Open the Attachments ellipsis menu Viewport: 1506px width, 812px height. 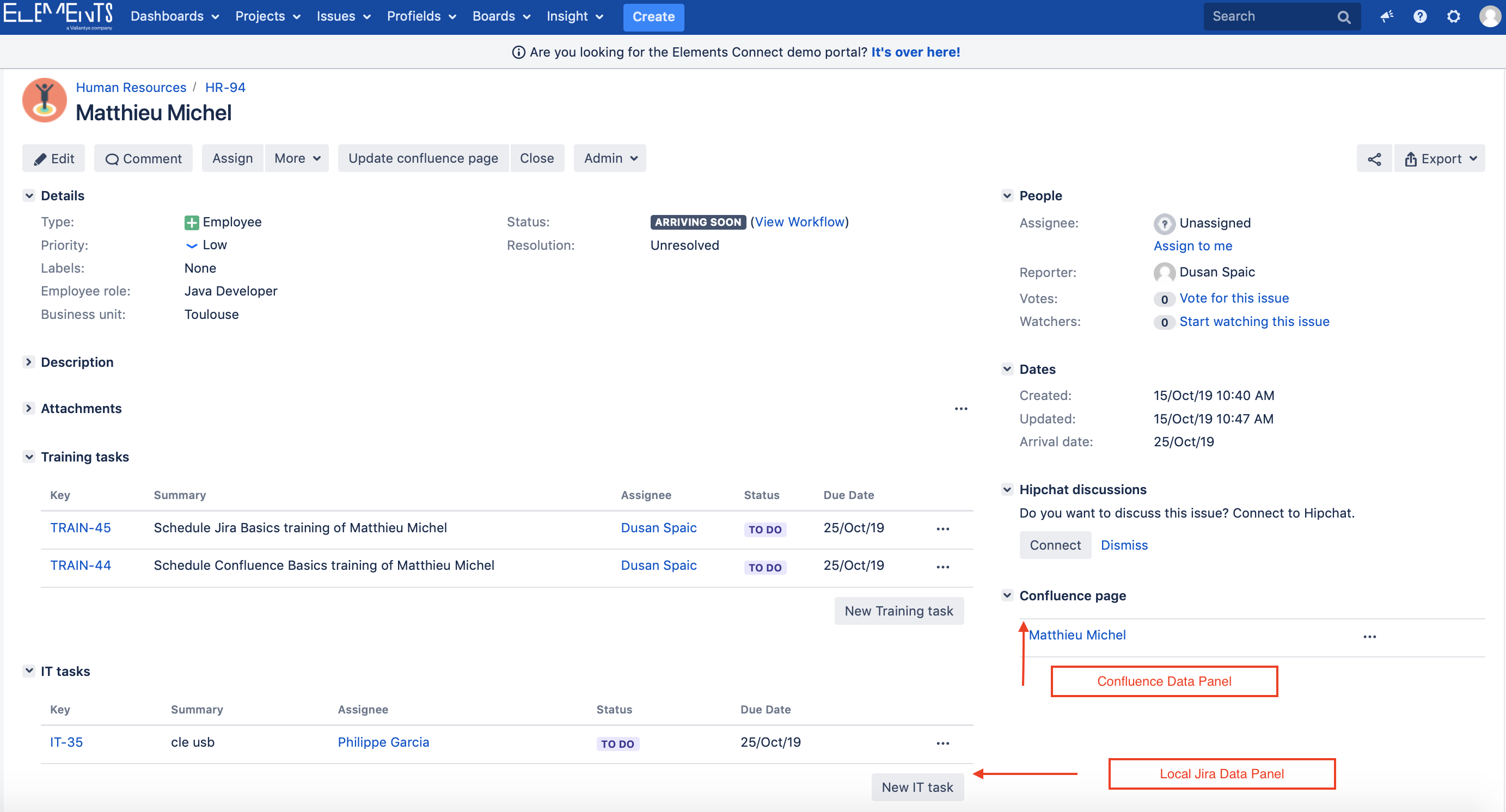[960, 408]
